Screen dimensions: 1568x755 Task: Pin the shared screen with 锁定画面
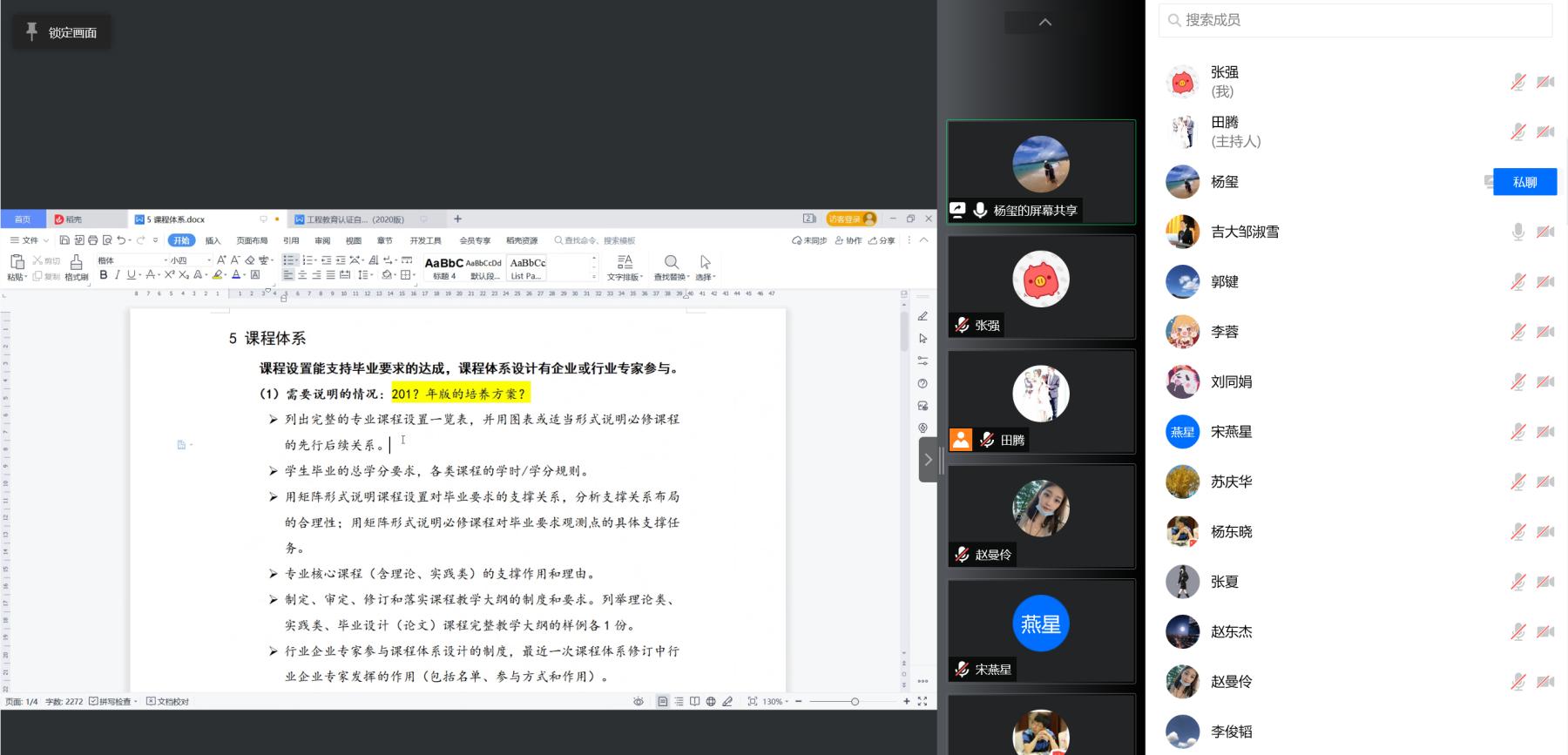point(61,32)
